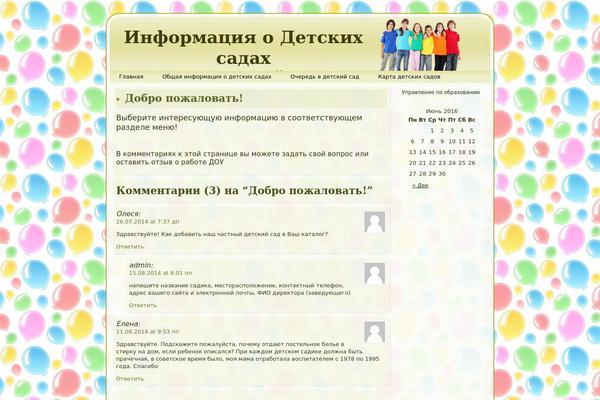This screenshot has width=600, height=400.
Task: Open Управление по образованию sidebar link
Action: pos(440,92)
